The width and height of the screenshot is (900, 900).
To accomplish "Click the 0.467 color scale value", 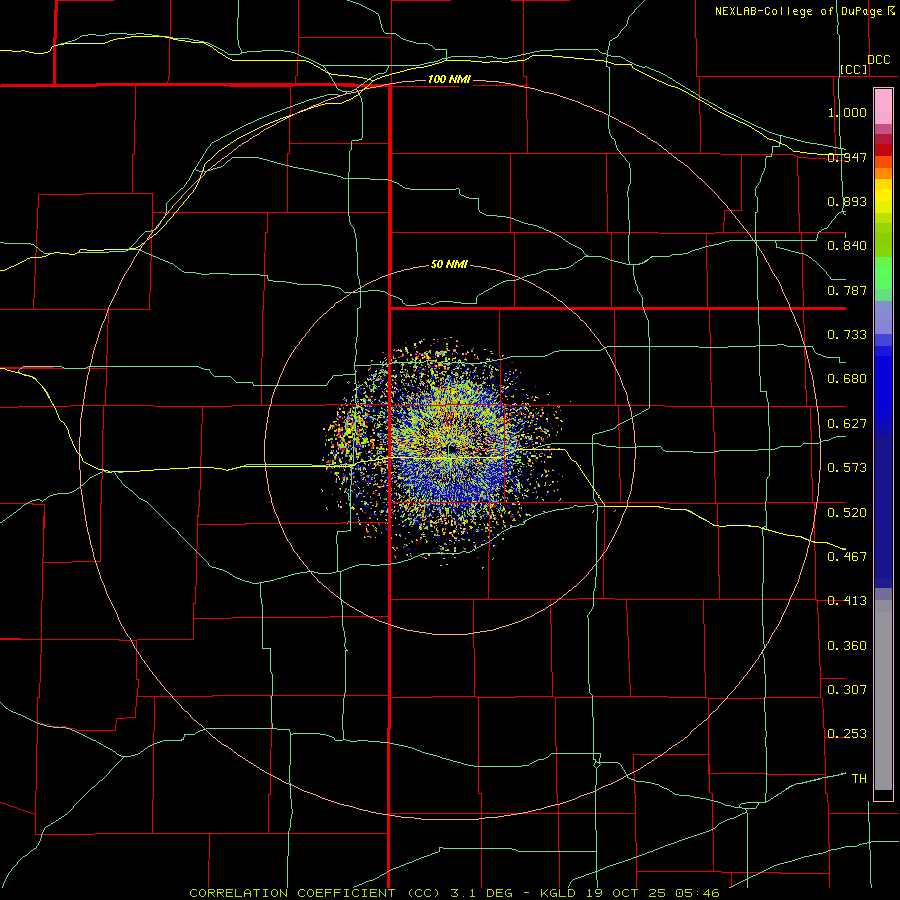I will pyautogui.click(x=847, y=557).
